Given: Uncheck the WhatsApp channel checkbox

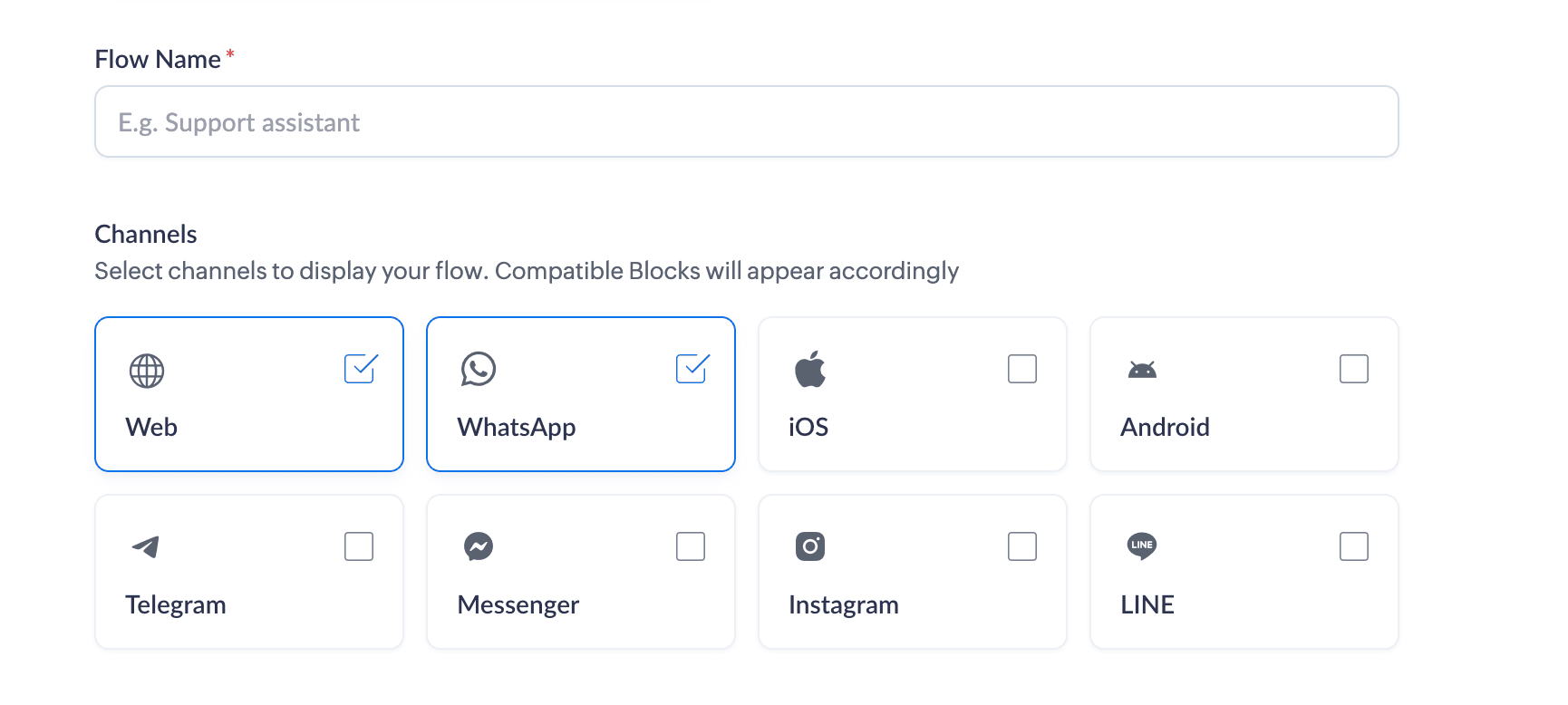Looking at the screenshot, I should click(x=692, y=369).
